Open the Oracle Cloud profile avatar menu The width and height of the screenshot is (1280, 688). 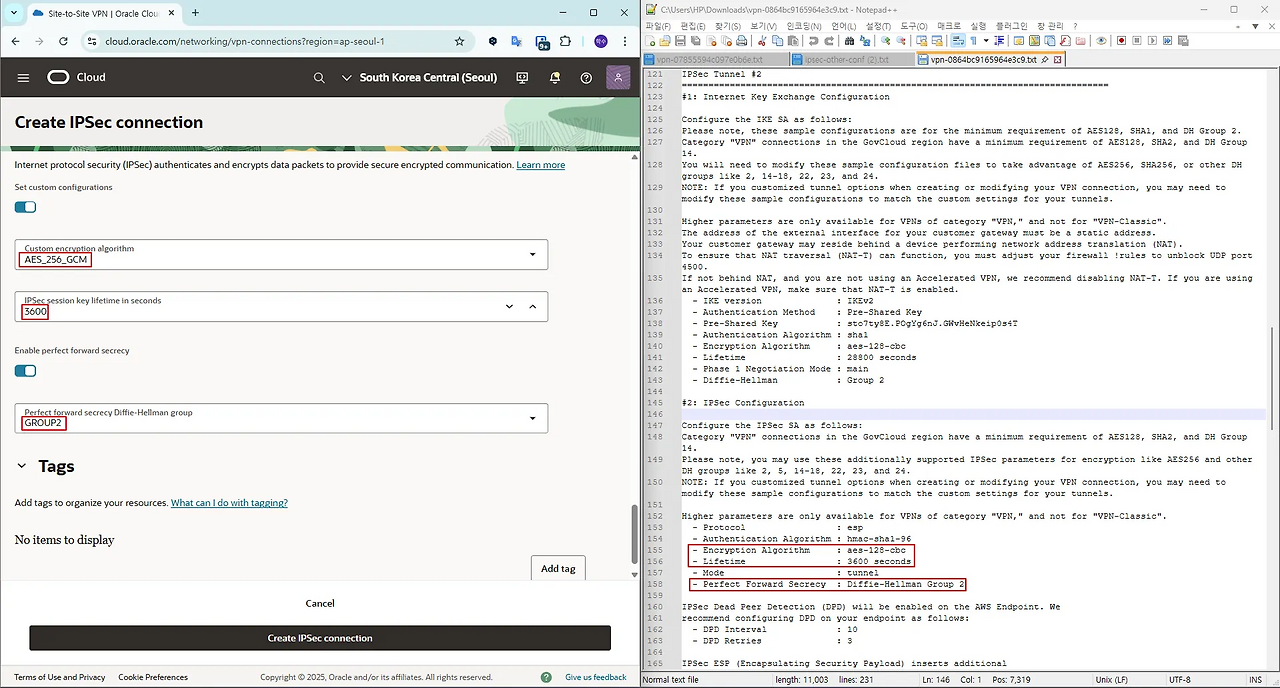point(618,78)
